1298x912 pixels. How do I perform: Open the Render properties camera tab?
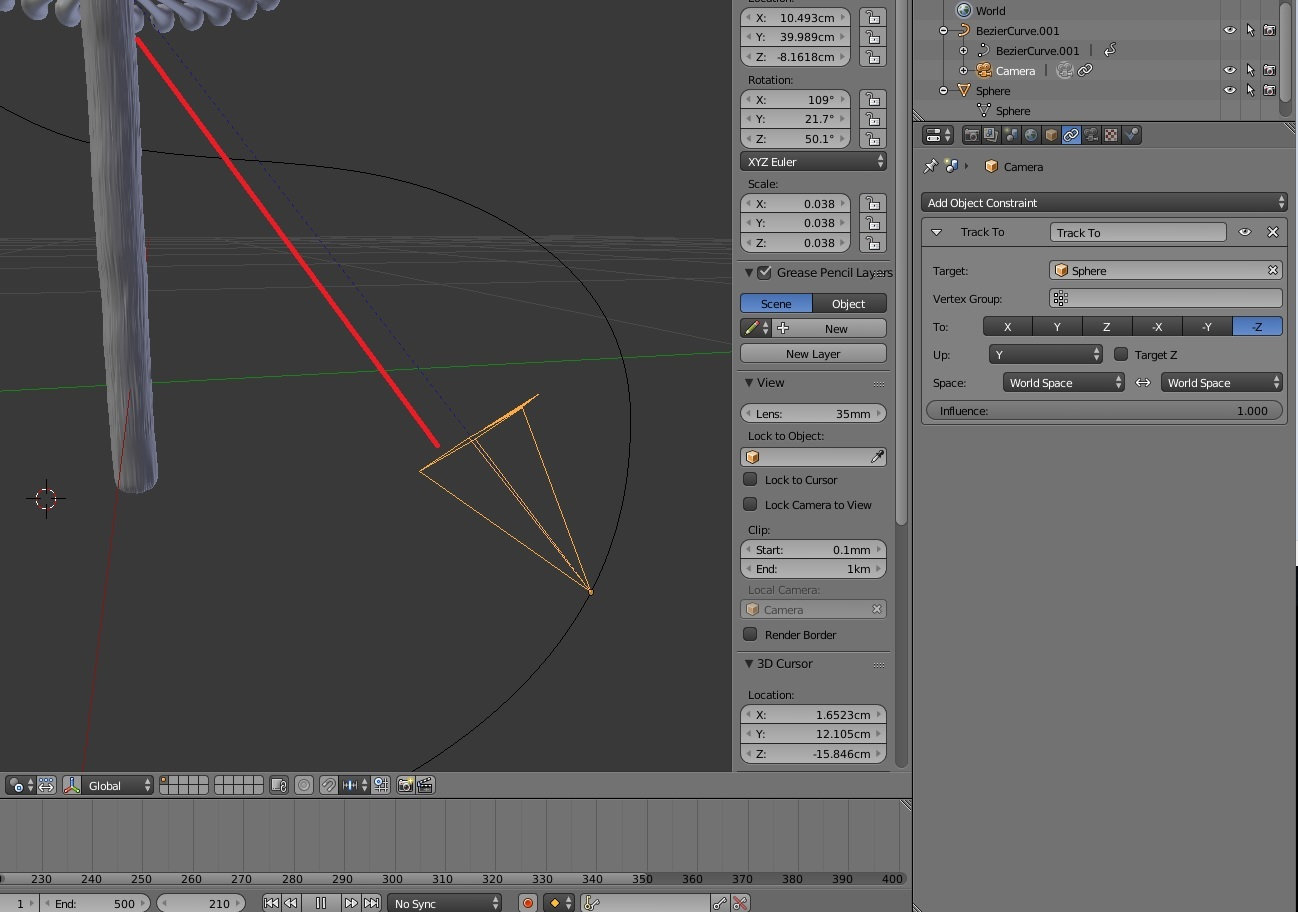[x=970, y=135]
